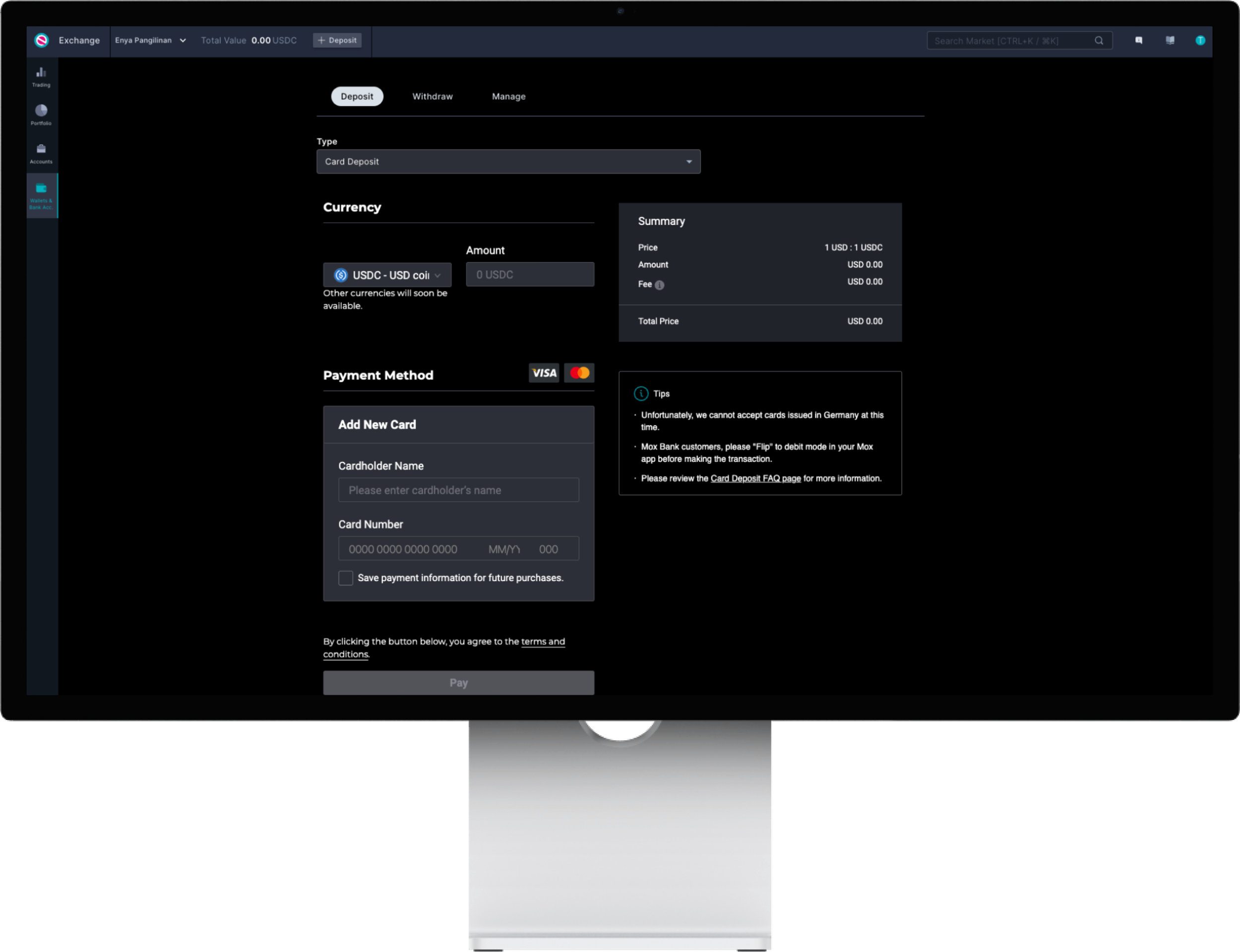The width and height of the screenshot is (1240, 952).
Task: Click the Amount USDC input field
Action: [x=529, y=274]
